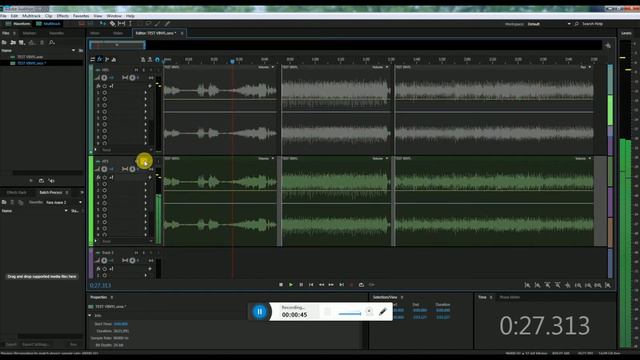640x360 pixels.
Task: Click the last zoom icon in zoom toolbar
Action: [608, 285]
